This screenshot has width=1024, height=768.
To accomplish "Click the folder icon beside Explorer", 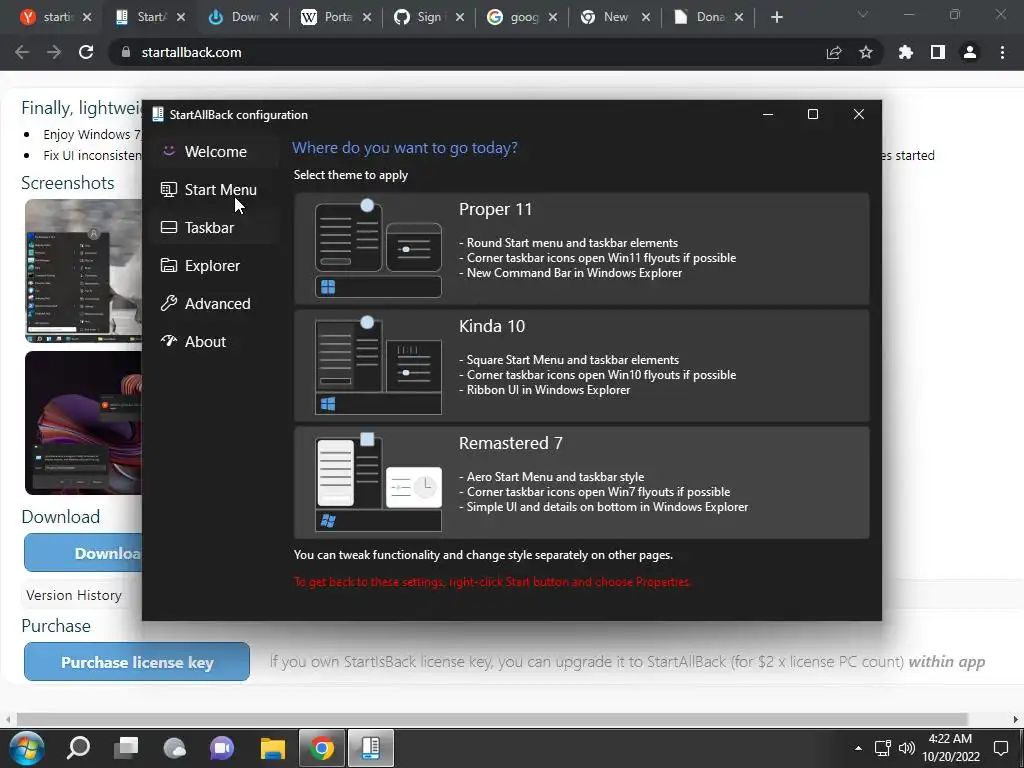I will (x=168, y=265).
